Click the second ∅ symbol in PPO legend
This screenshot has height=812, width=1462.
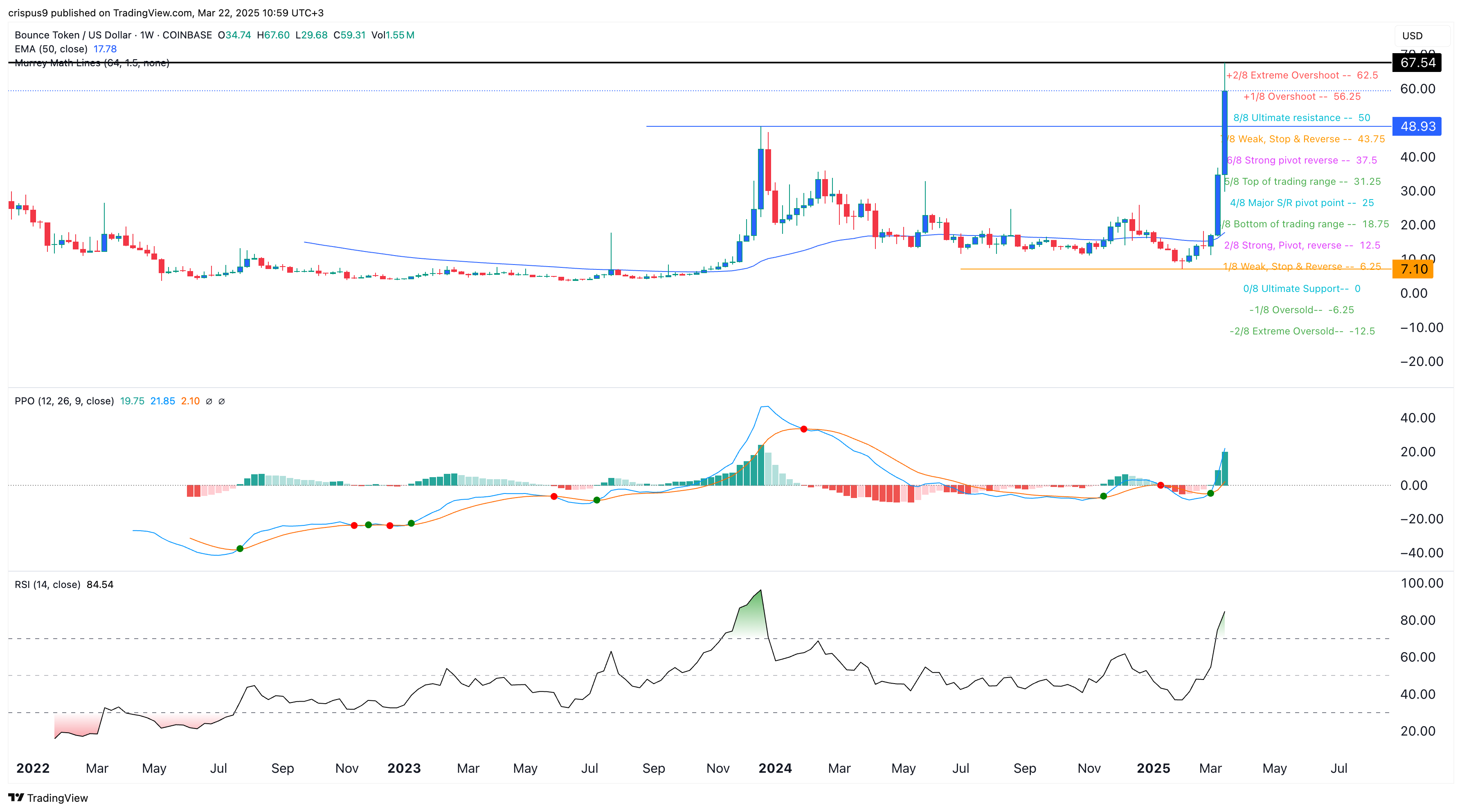pyautogui.click(x=222, y=401)
